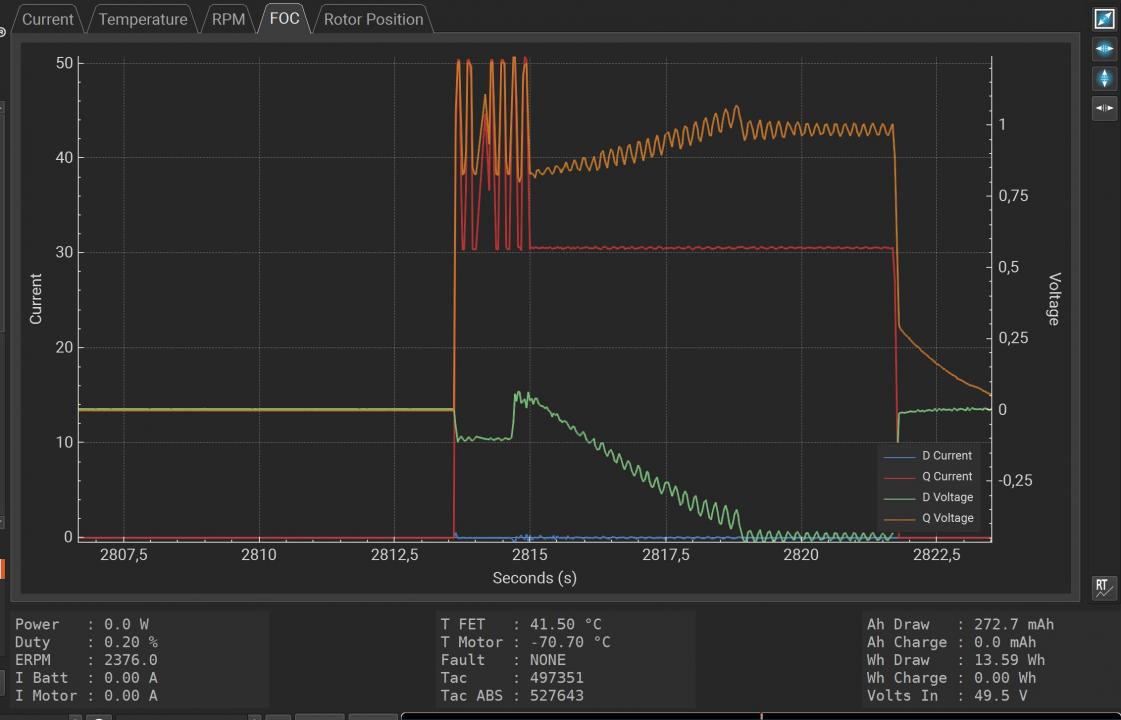The width and height of the screenshot is (1121, 720).
Task: Click the vertical Current axis title
Action: pos(36,299)
